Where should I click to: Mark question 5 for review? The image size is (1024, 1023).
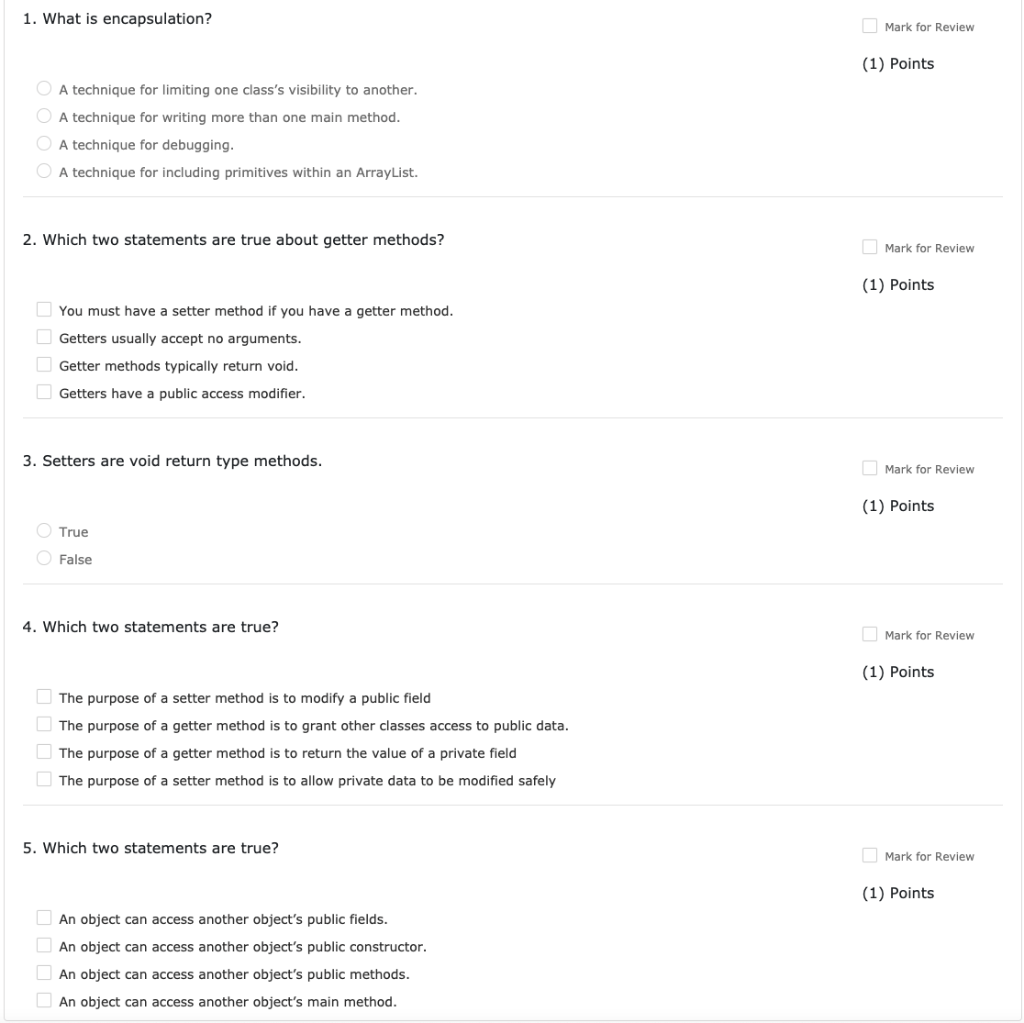pyautogui.click(x=868, y=855)
